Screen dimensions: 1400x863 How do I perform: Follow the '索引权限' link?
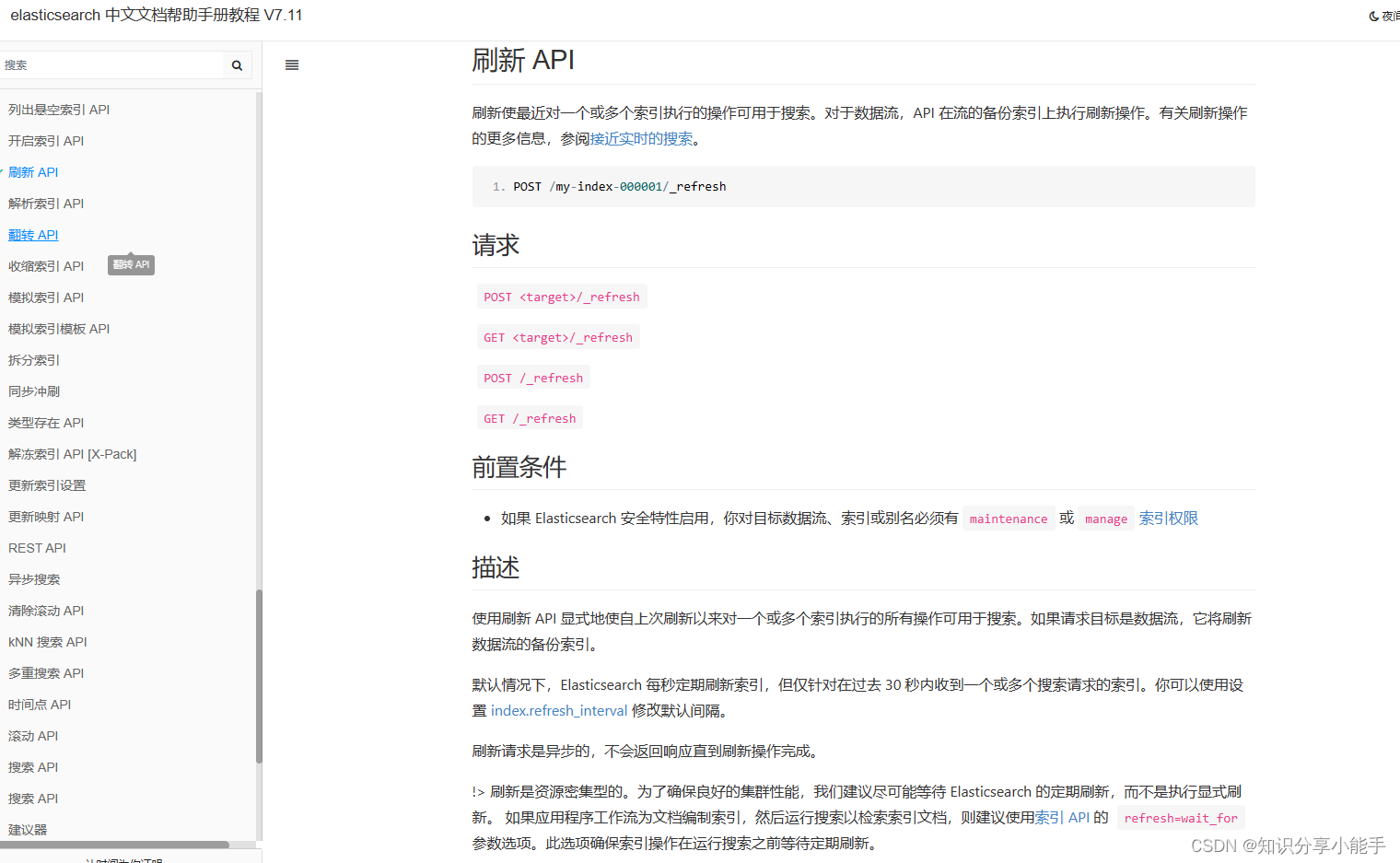pos(1169,519)
